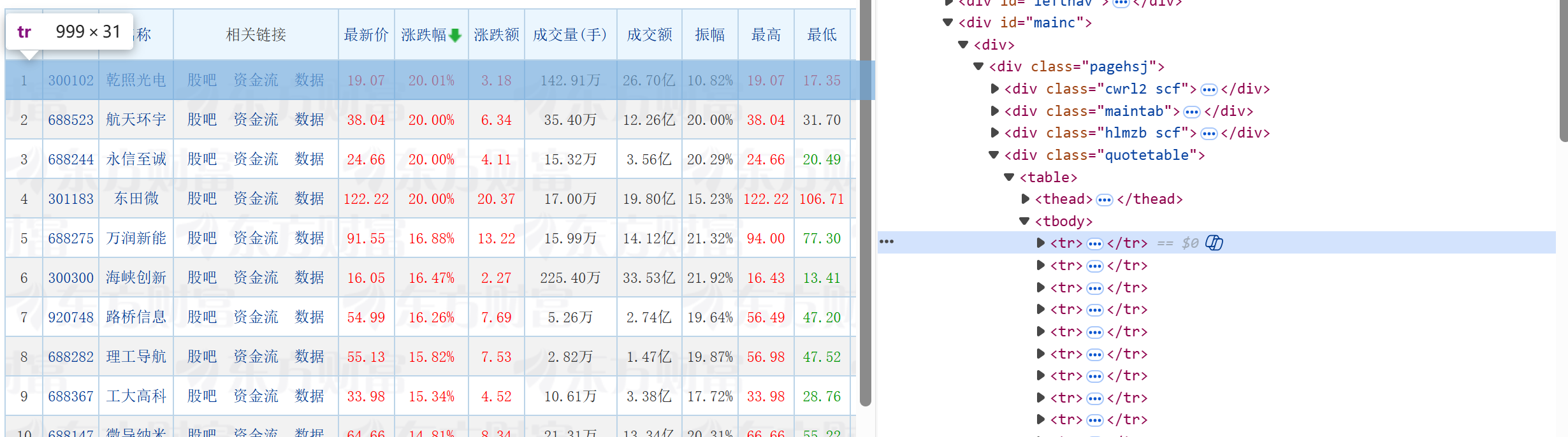Open stock code 688523 link

coord(71,120)
